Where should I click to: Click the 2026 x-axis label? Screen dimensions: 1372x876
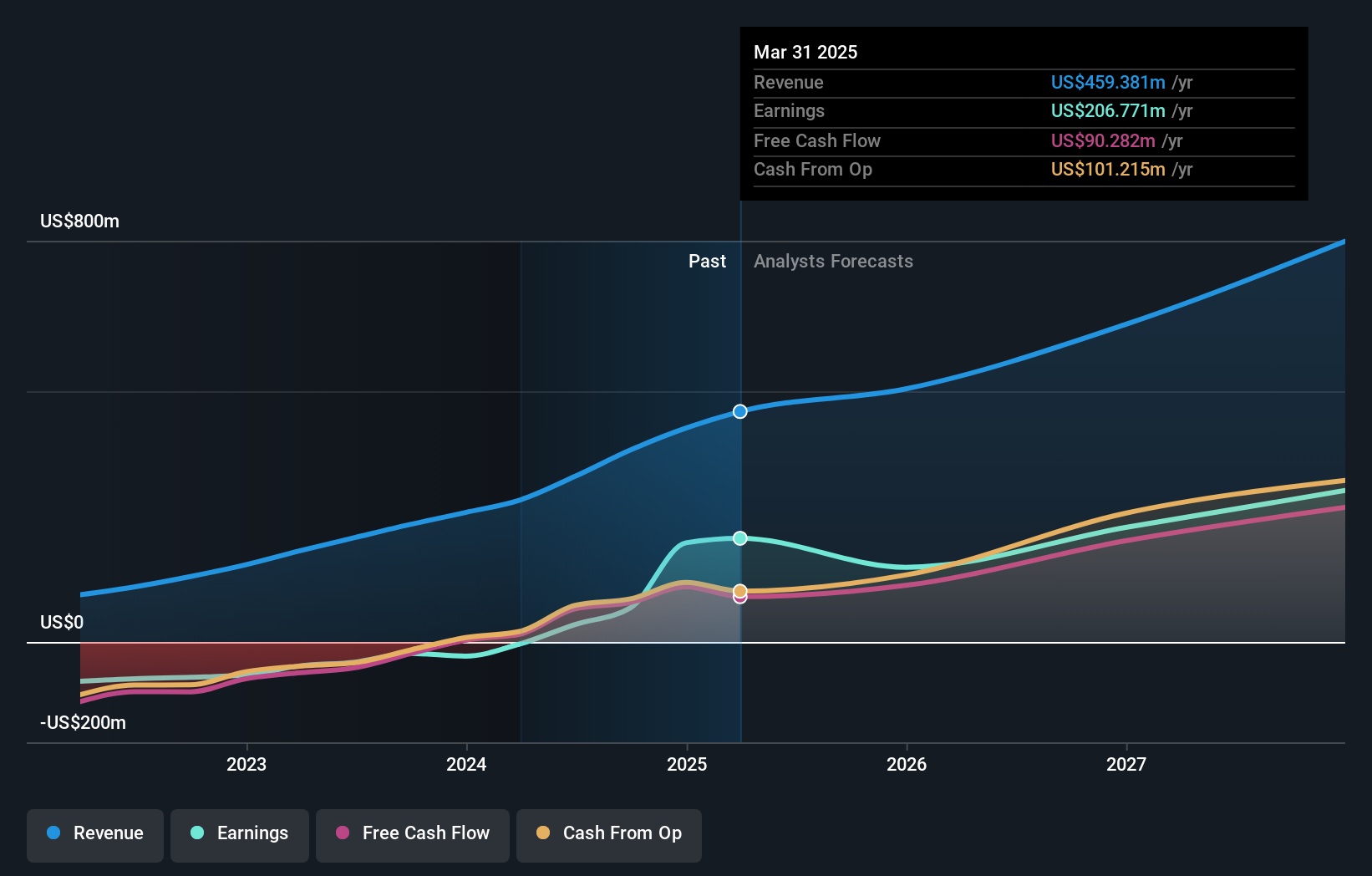[x=907, y=764]
